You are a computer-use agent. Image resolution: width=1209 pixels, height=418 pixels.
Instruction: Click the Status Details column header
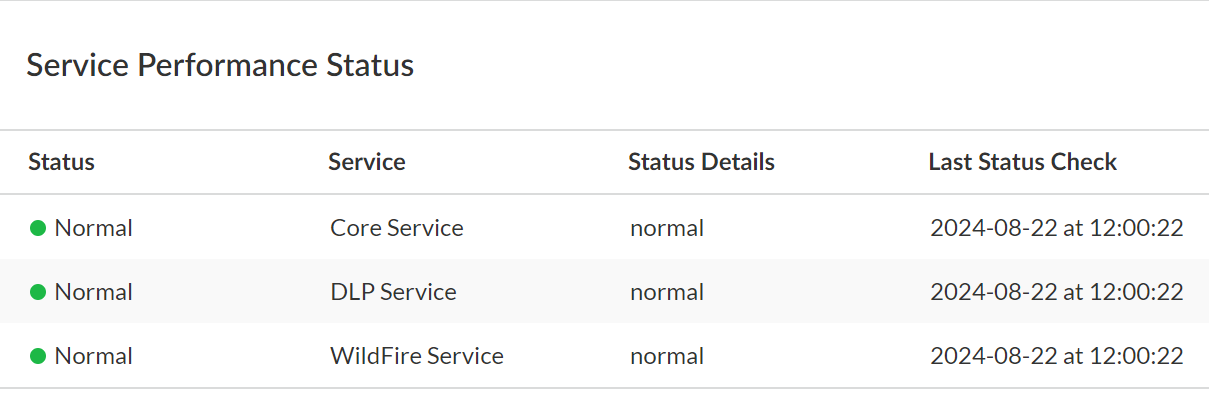click(701, 162)
